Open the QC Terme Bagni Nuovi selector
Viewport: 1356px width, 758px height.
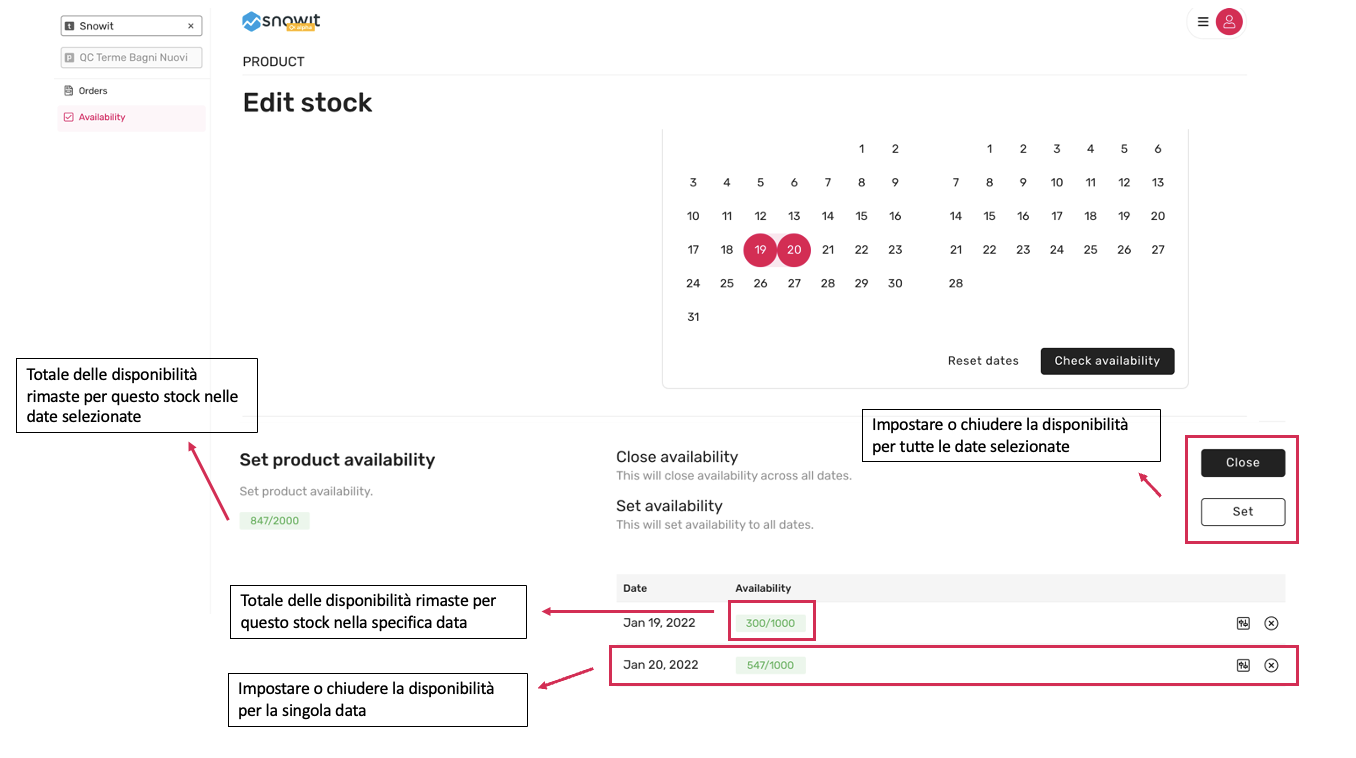coord(132,58)
